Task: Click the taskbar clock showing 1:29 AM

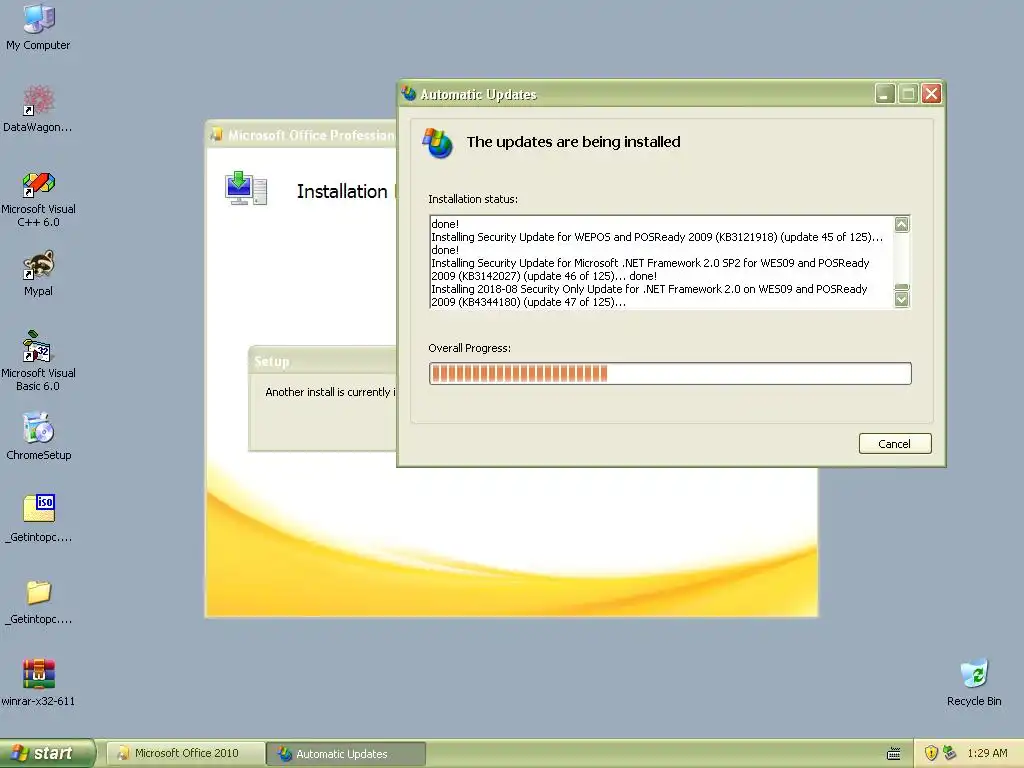Action: (987, 754)
